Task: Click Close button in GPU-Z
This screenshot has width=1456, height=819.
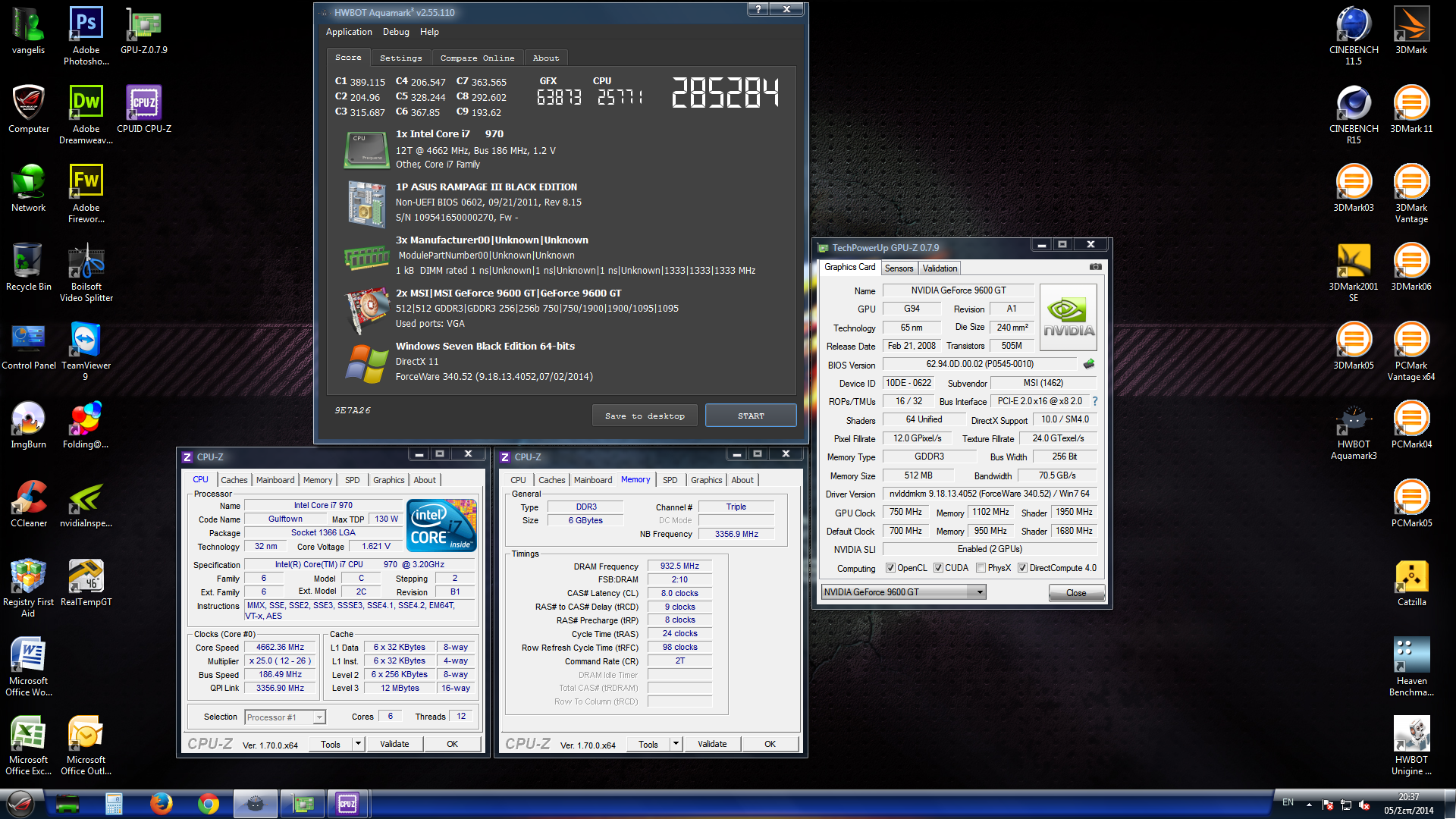Action: pos(1076,593)
